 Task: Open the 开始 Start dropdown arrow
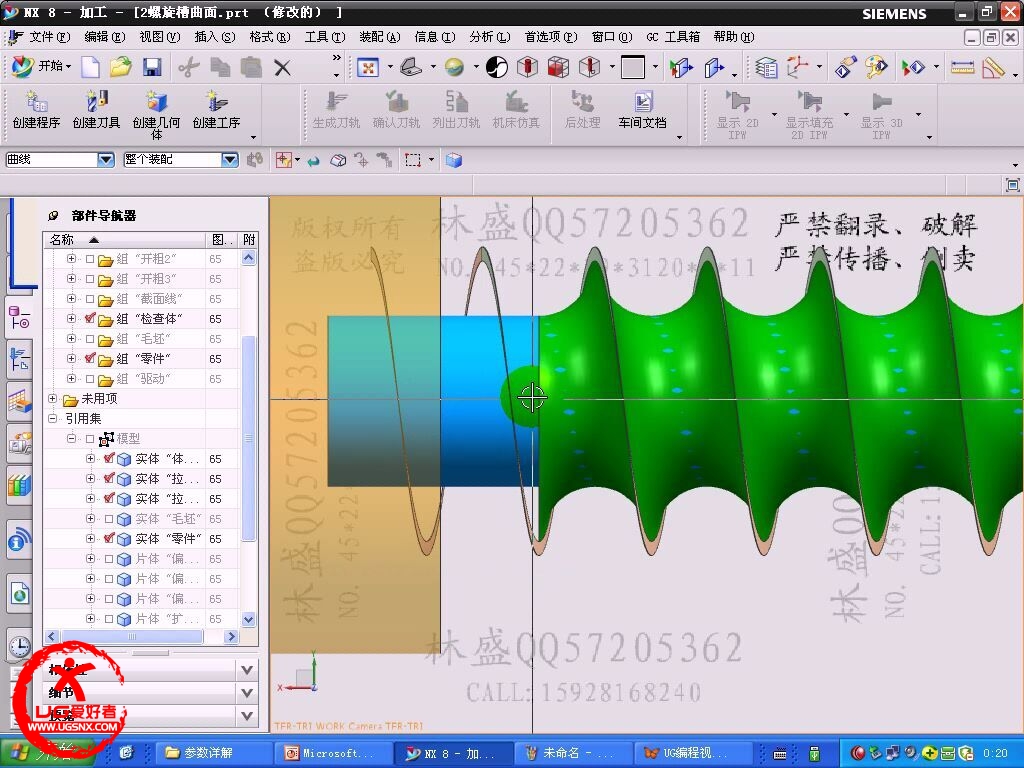[x=69, y=67]
